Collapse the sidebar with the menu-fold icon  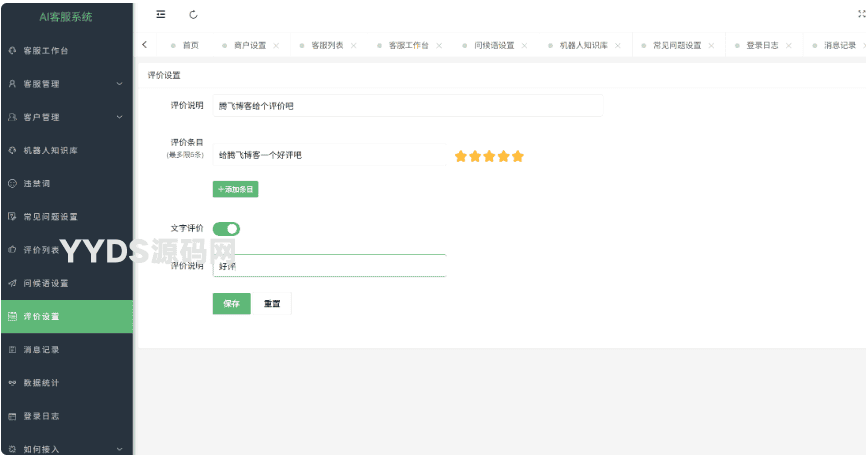coord(161,14)
